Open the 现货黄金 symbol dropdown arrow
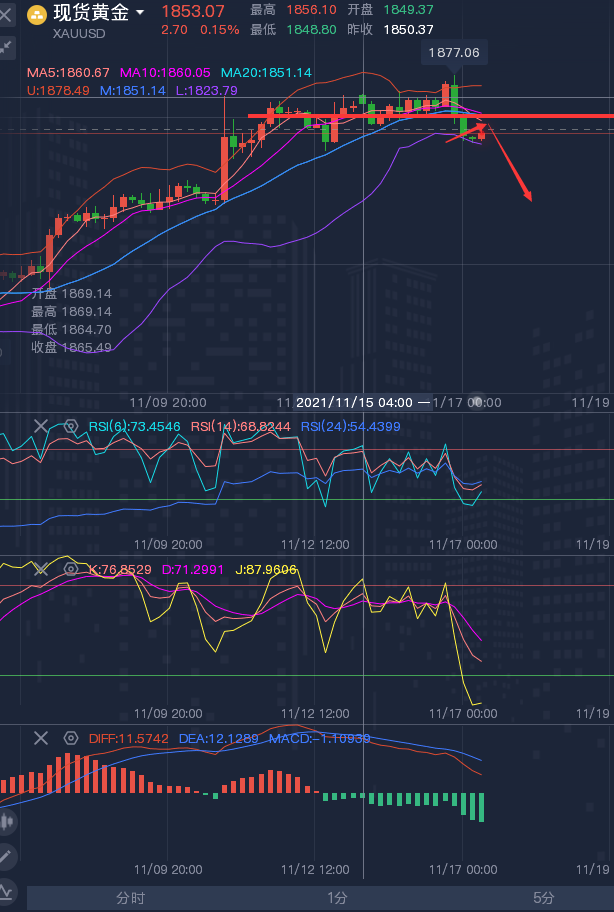Viewport: 614px width, 912px height. (140, 13)
